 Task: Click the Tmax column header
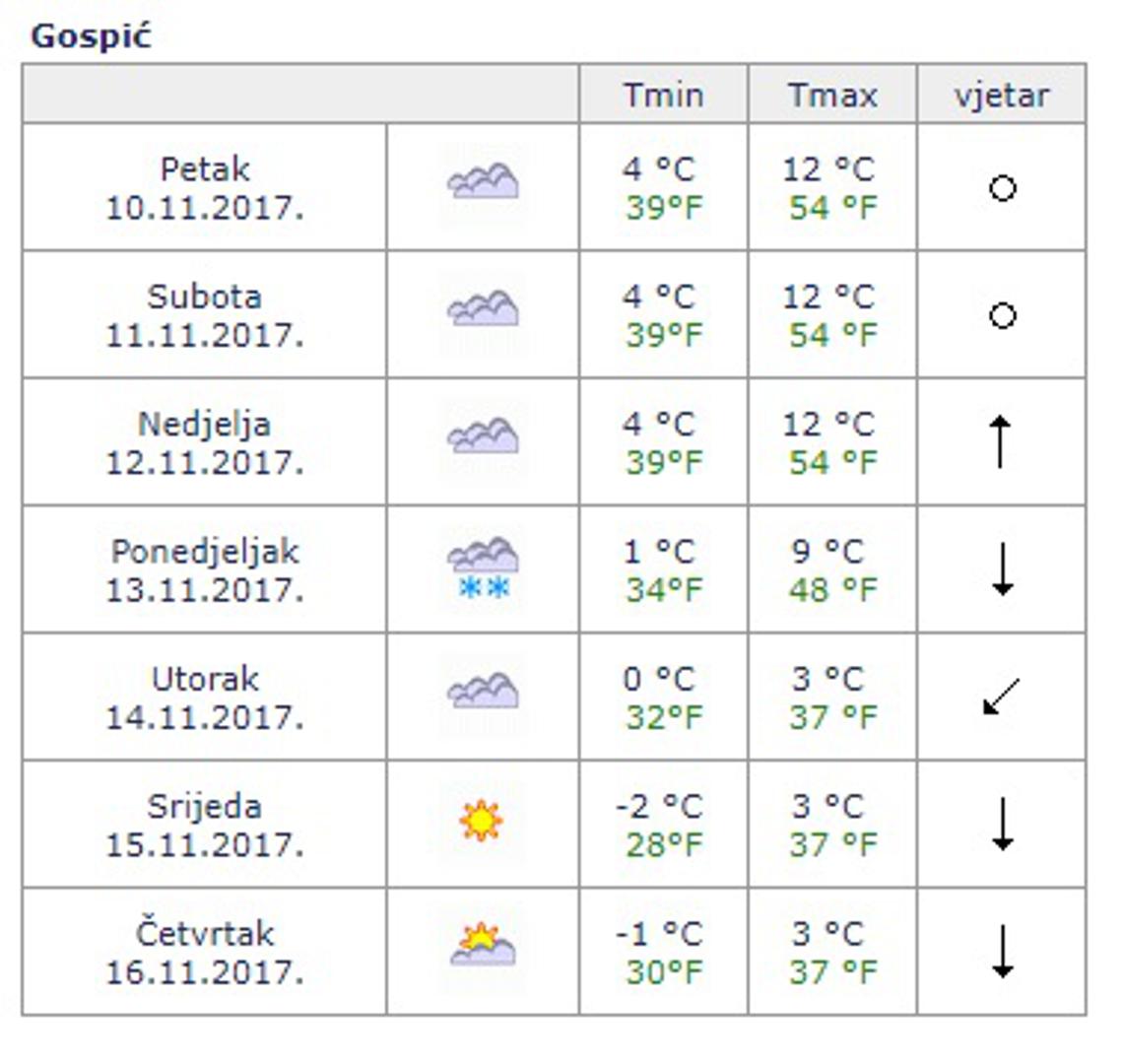tap(832, 96)
